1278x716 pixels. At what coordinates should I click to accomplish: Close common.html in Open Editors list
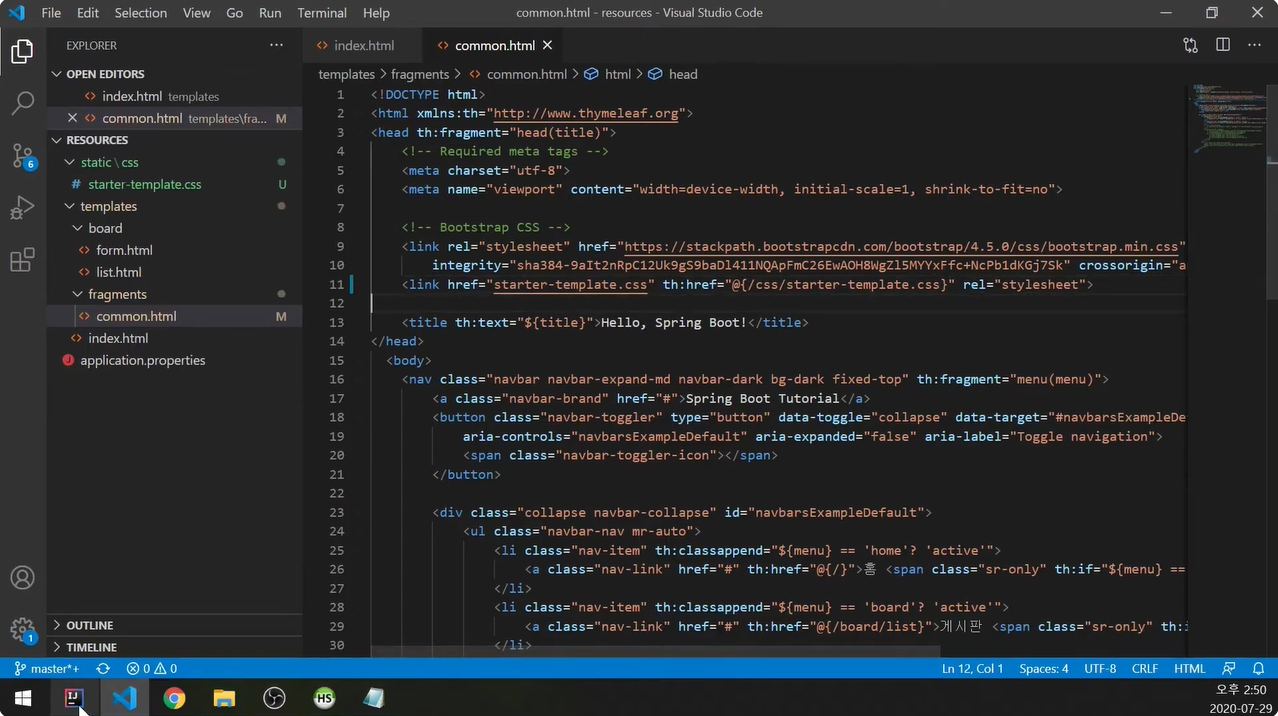pyautogui.click(x=72, y=118)
